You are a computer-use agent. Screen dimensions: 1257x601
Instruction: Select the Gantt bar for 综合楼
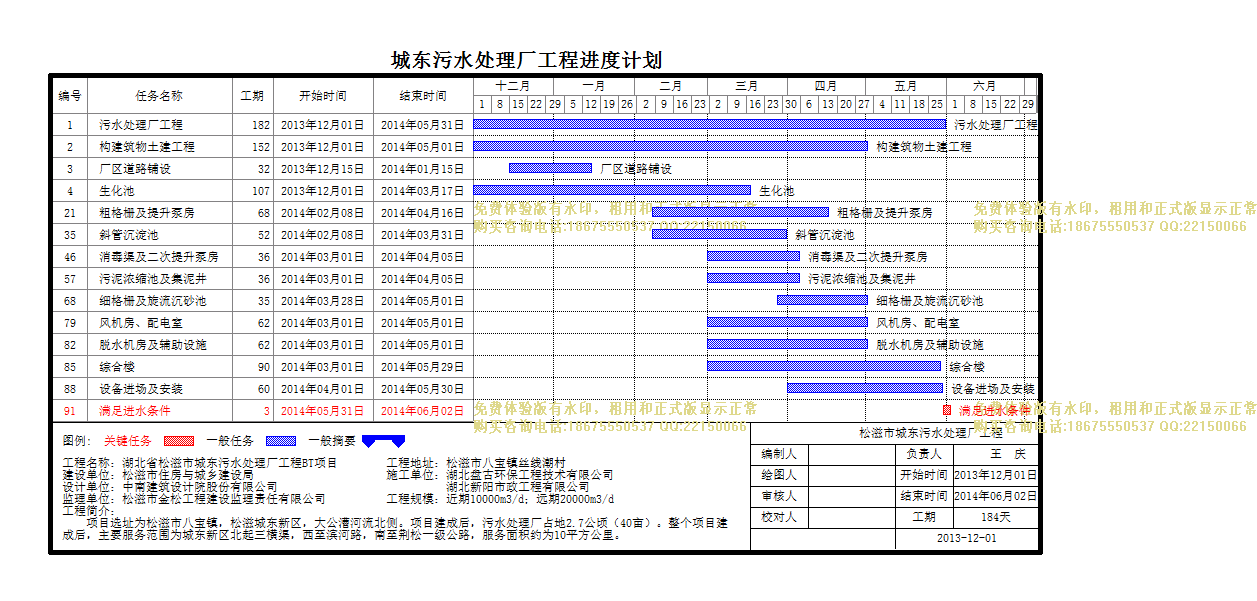click(x=824, y=366)
